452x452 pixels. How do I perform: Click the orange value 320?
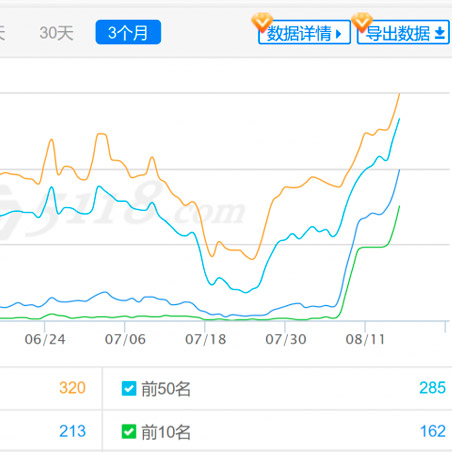tap(72, 388)
